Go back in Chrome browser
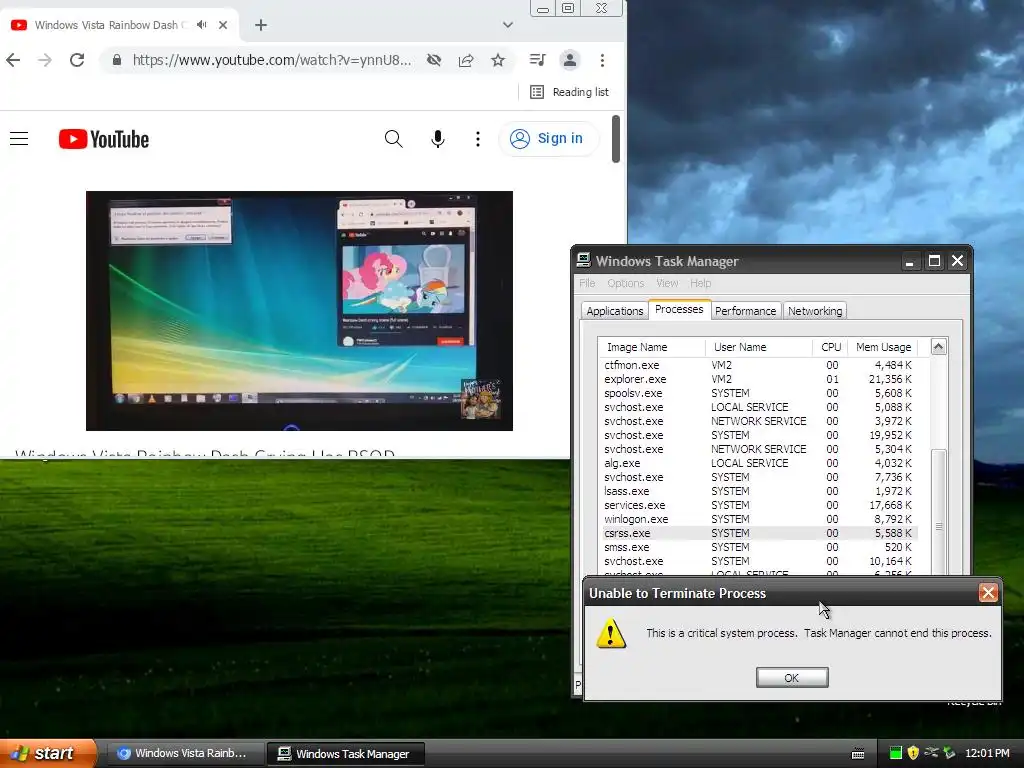1024x768 pixels. point(13,60)
